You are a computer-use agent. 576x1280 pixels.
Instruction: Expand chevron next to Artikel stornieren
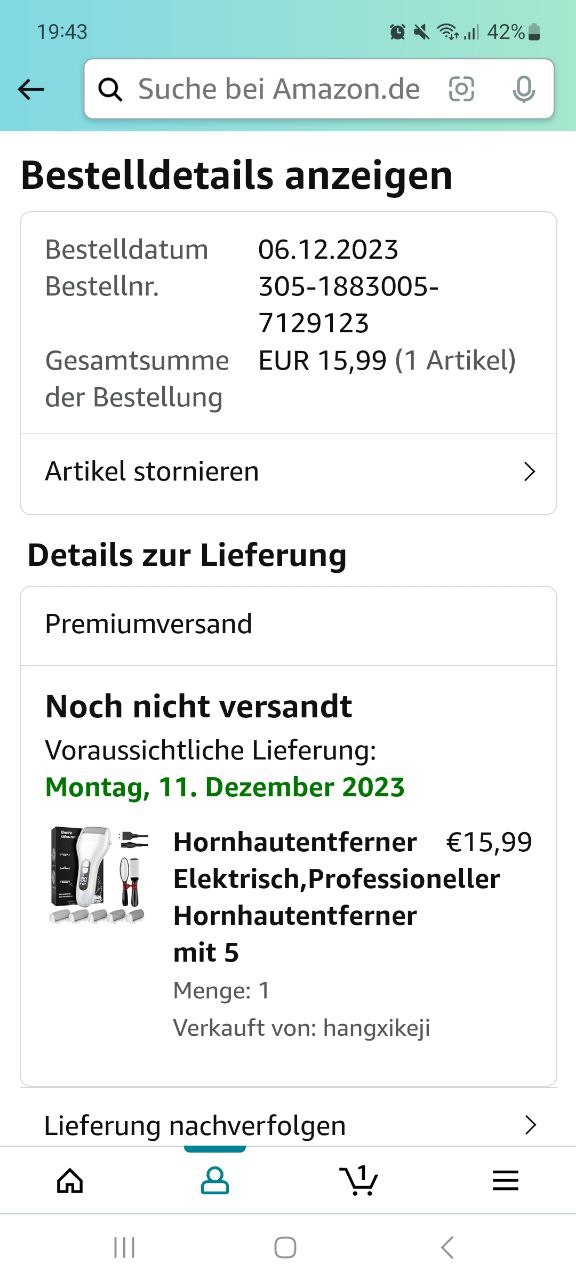click(530, 472)
